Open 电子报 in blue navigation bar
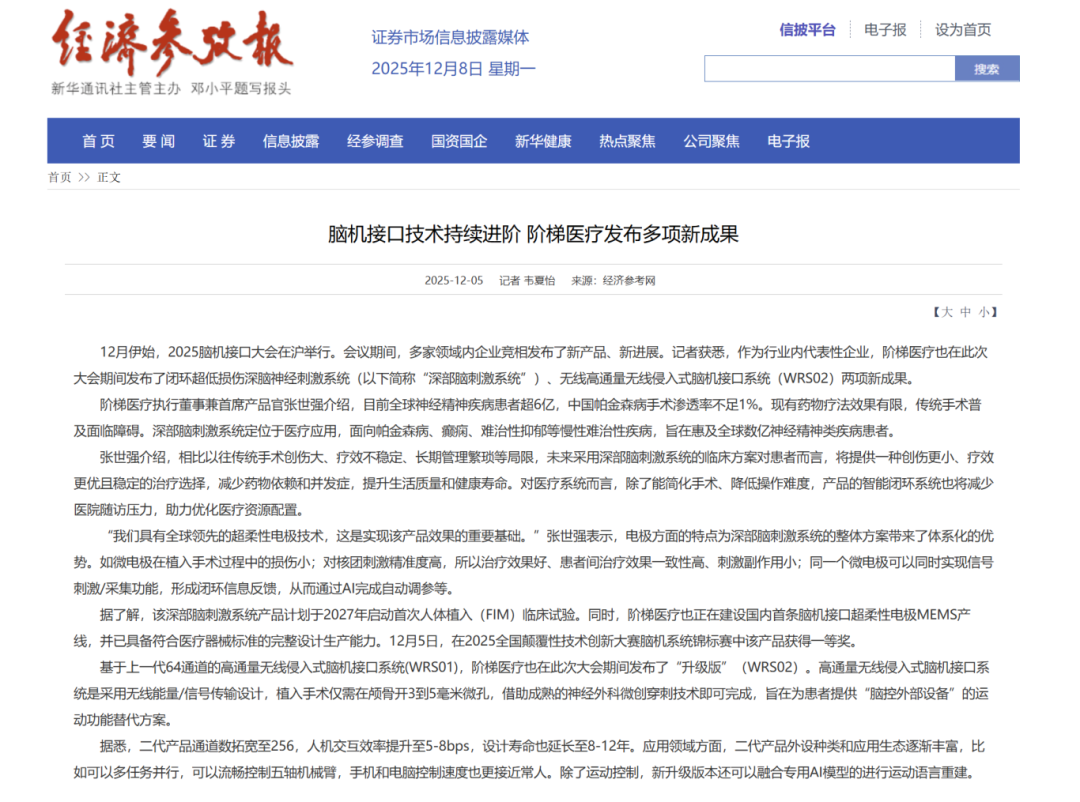 click(x=789, y=141)
